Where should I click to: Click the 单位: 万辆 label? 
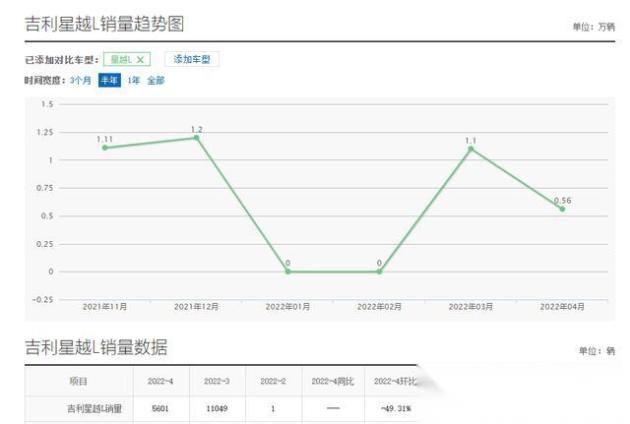[594, 27]
